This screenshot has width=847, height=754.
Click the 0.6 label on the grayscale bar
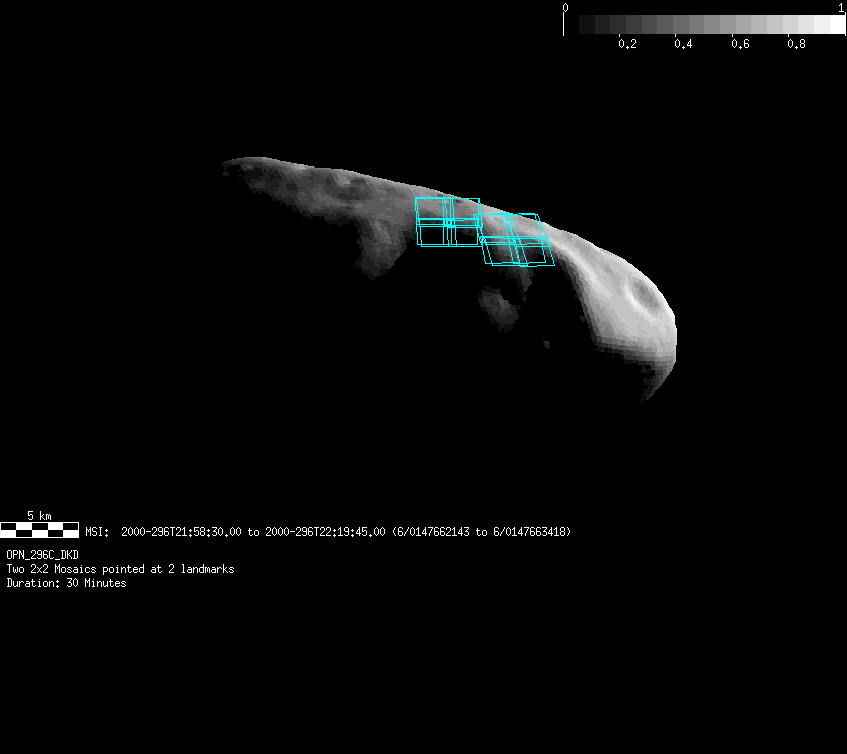pos(740,44)
